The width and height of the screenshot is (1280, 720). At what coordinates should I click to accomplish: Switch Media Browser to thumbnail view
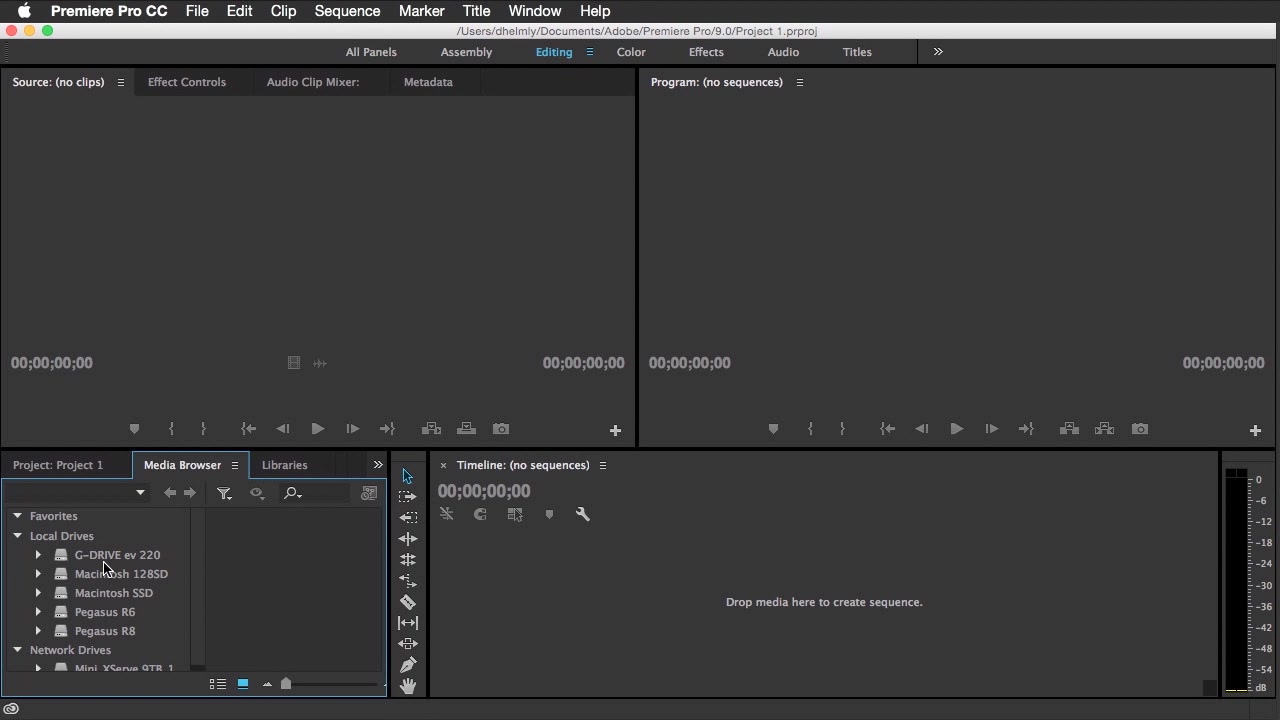[x=243, y=684]
